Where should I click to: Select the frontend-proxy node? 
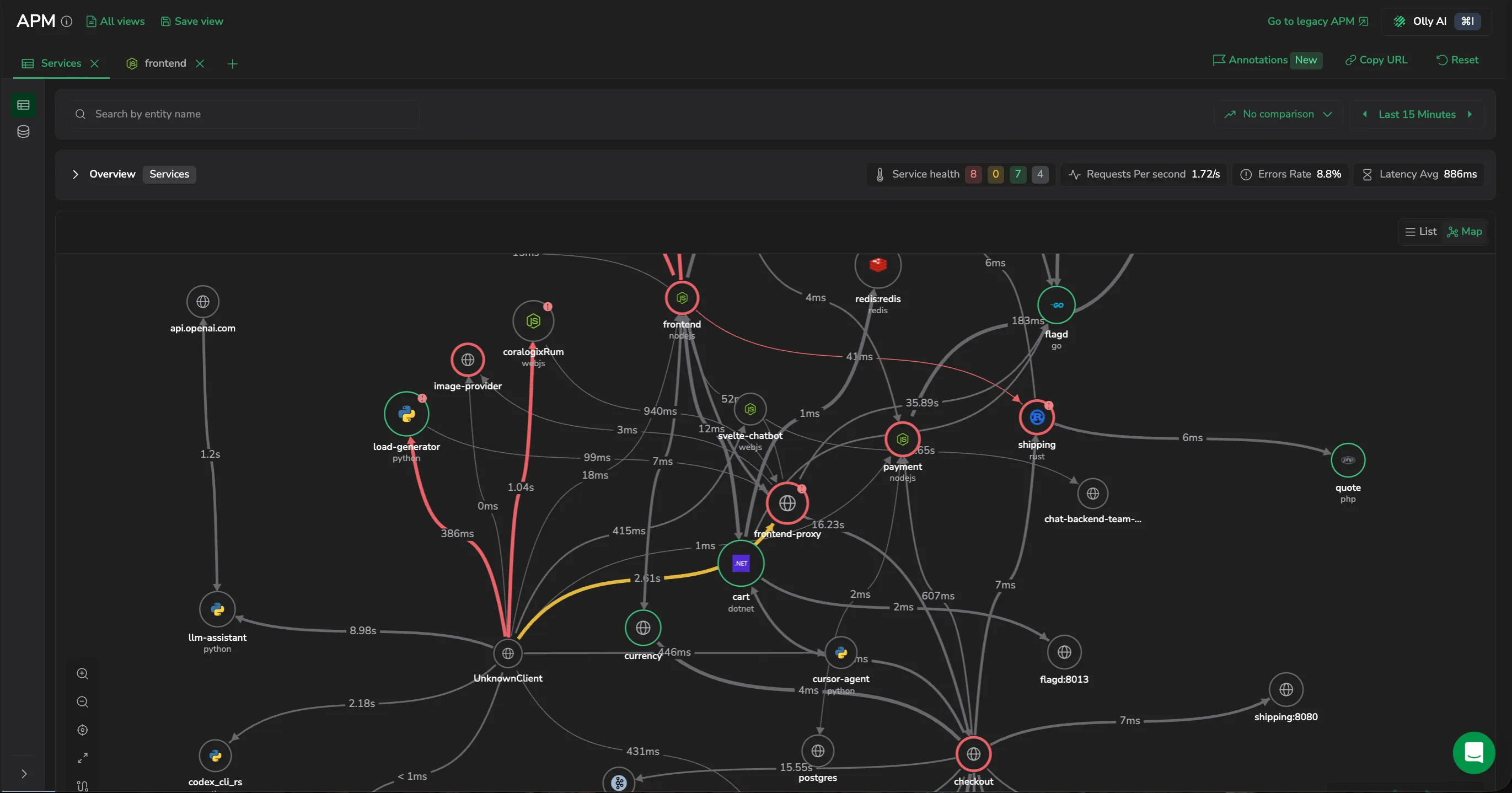[787, 503]
